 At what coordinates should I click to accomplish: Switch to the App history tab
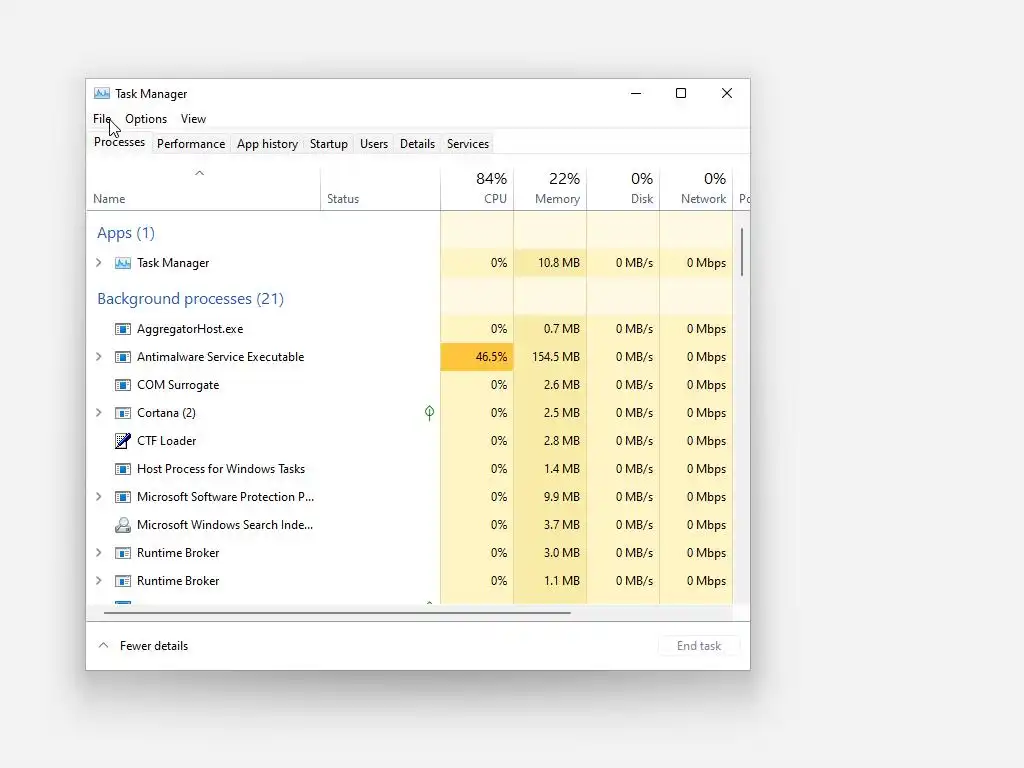click(x=267, y=144)
